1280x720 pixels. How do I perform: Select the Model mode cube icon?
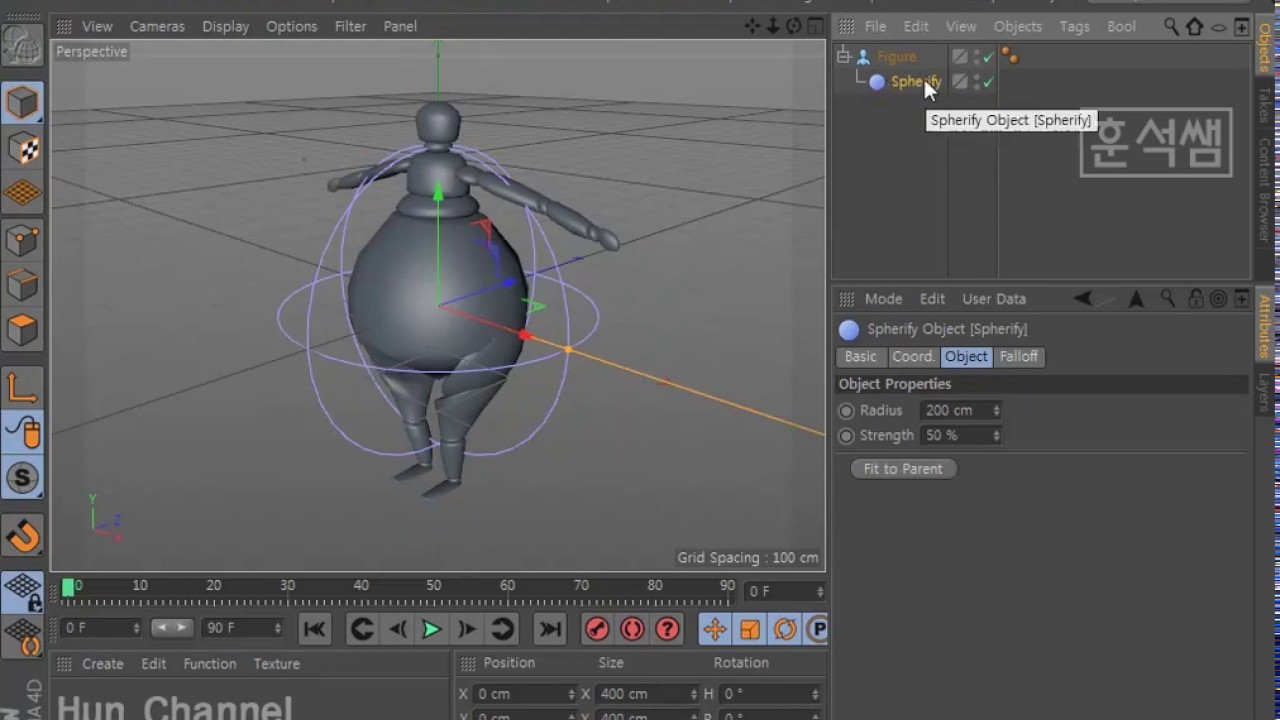[22, 102]
